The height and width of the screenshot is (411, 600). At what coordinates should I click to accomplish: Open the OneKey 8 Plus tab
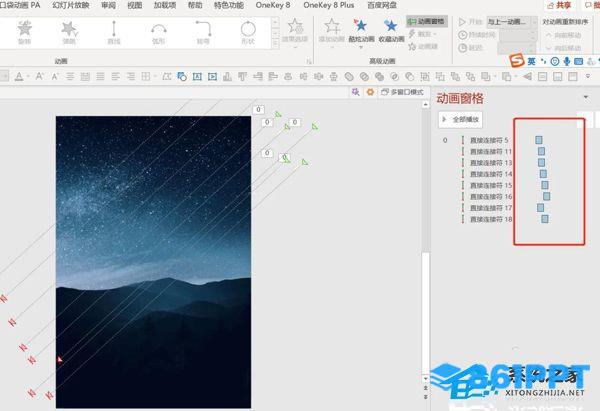pos(328,5)
